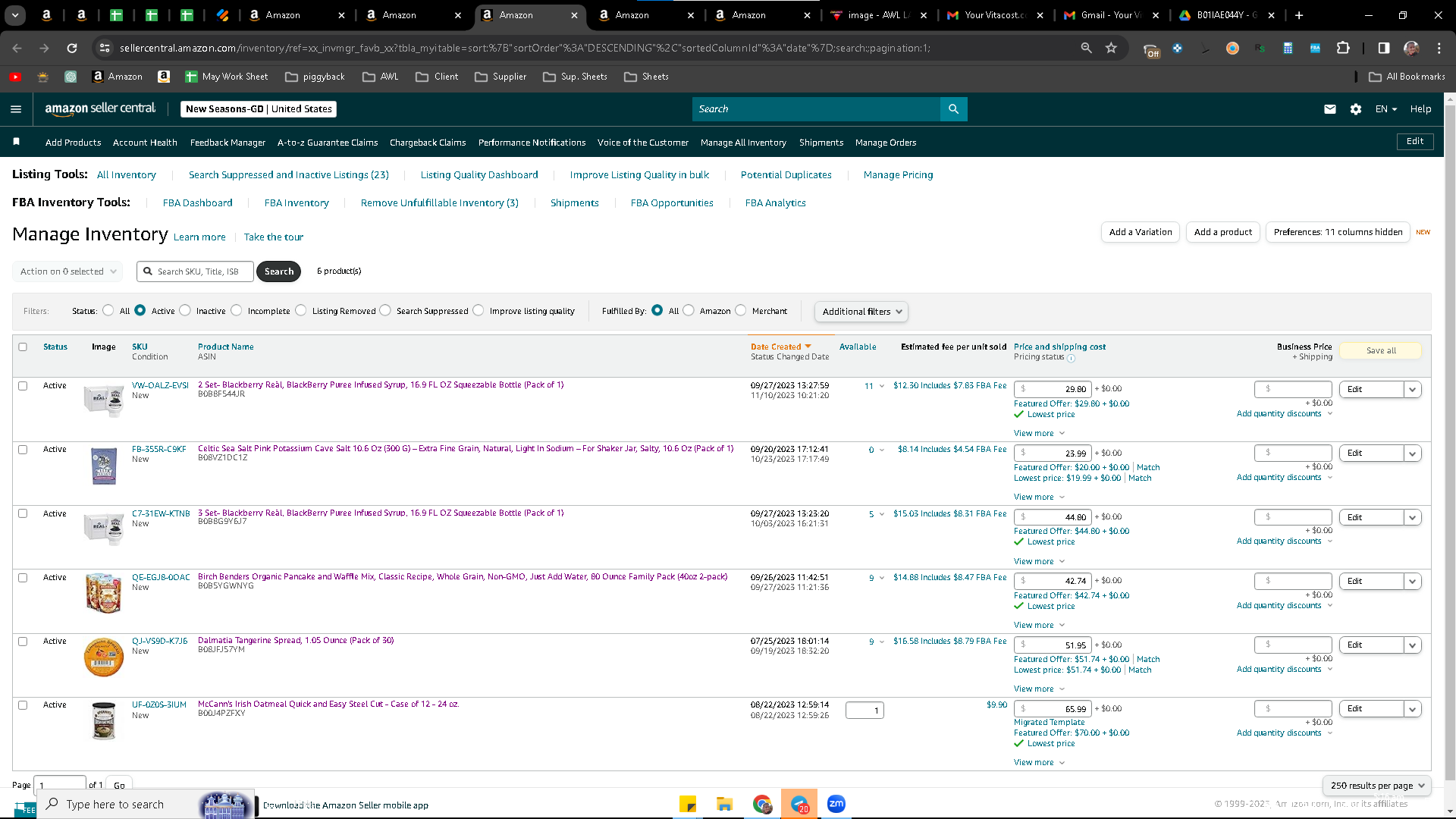Click the site info icon in address bar

coord(105,48)
